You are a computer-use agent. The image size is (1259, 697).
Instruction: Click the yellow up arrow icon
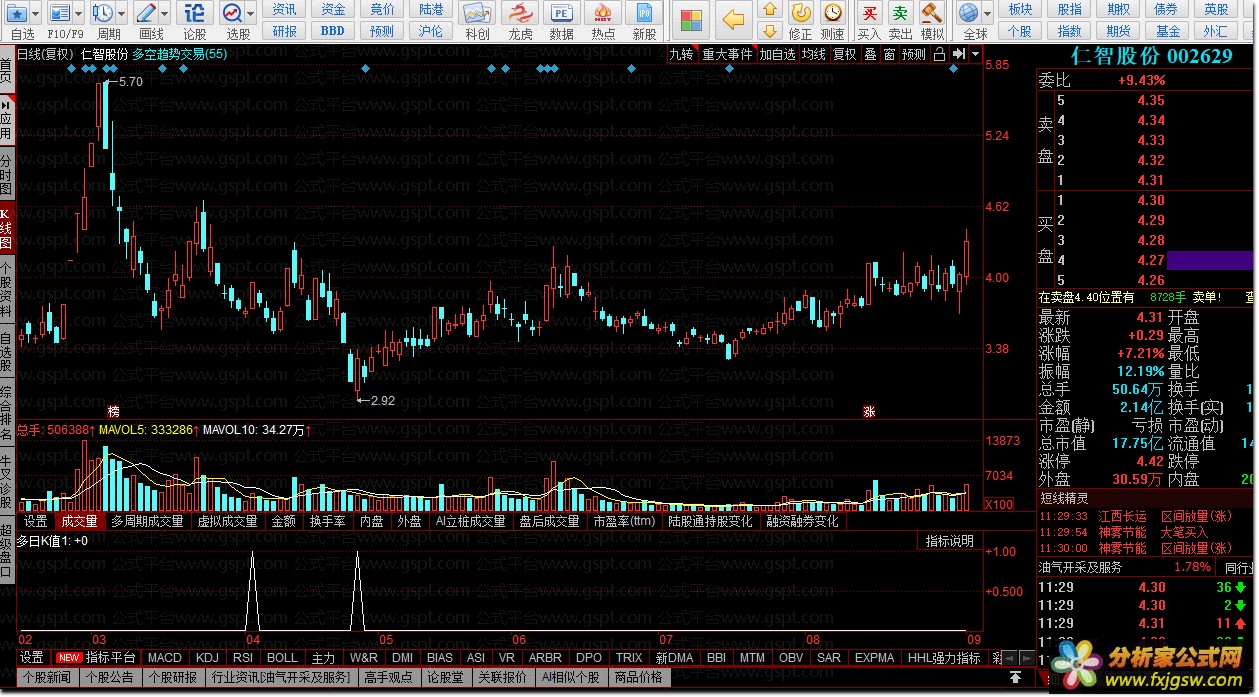click(x=769, y=9)
